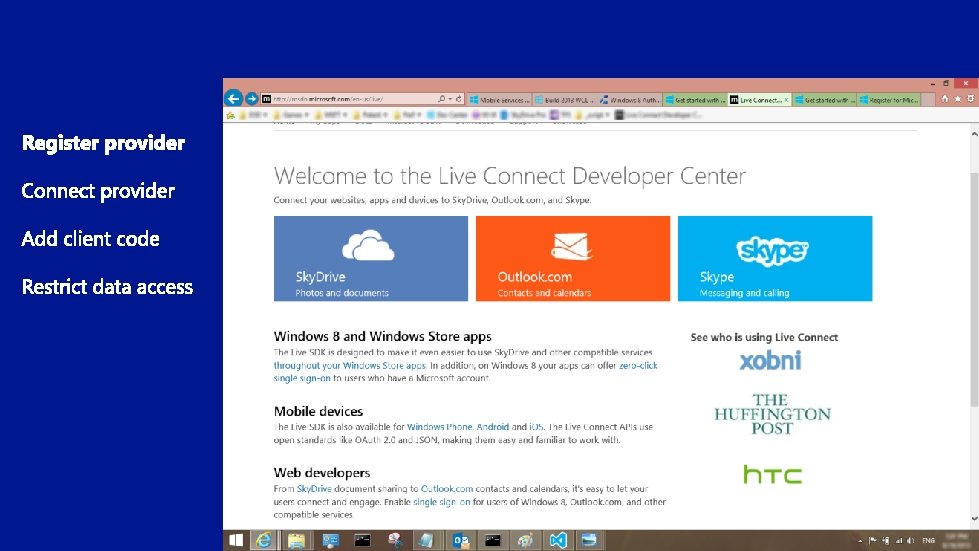Click 'See who is using Live Connect' text
The image size is (979, 551).
click(764, 337)
